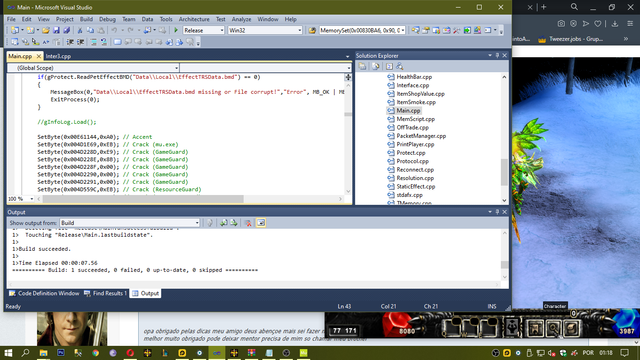Select PacketManager.cpp in Solution Explorer
The height and width of the screenshot is (360, 640).
(421, 136)
